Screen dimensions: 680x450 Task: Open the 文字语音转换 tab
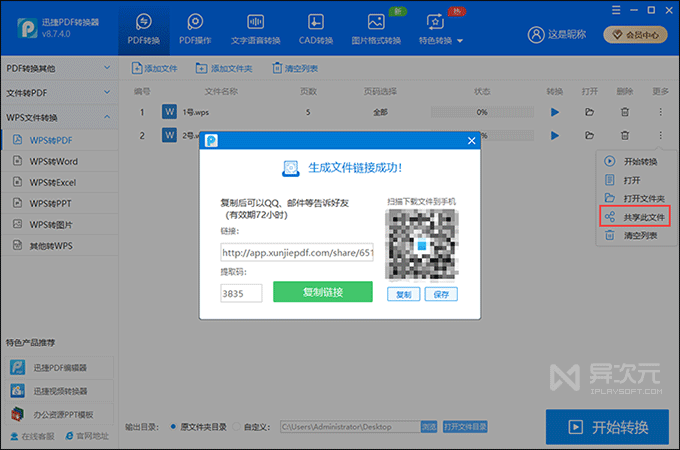pyautogui.click(x=255, y=29)
